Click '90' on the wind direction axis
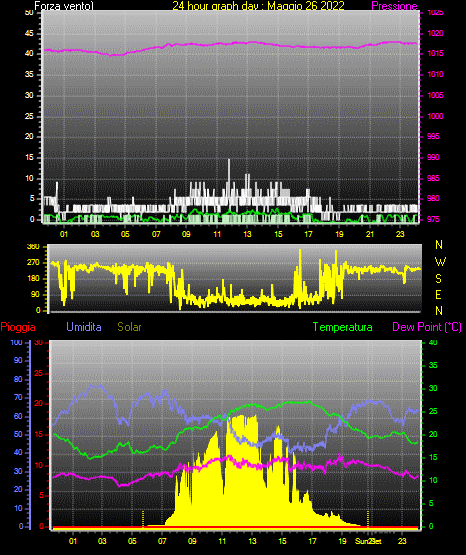 coord(35,294)
